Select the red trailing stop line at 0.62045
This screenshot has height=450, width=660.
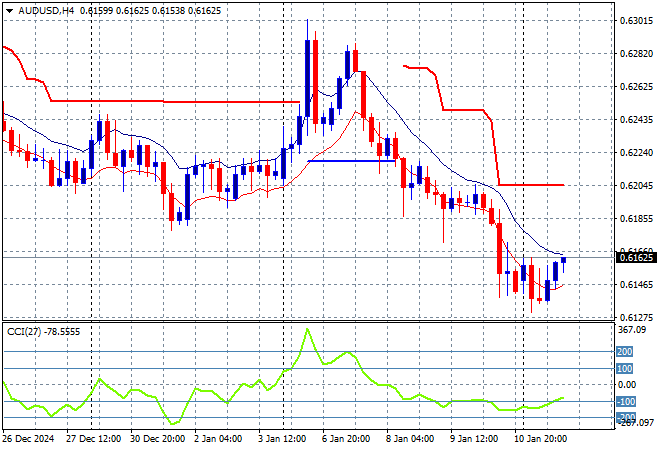531,185
